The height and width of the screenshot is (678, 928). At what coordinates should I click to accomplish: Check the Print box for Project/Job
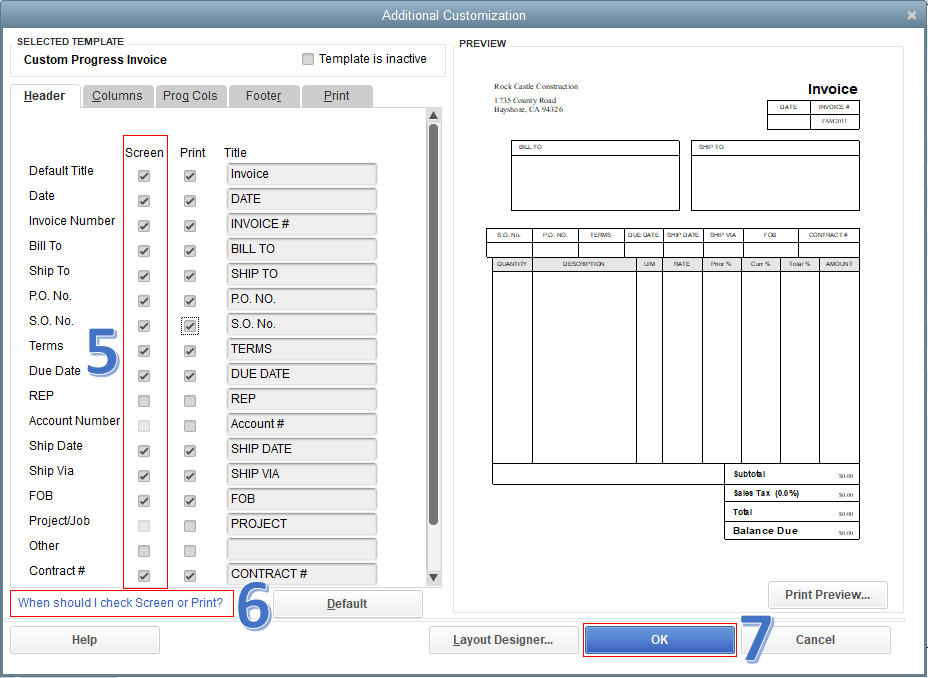point(189,525)
